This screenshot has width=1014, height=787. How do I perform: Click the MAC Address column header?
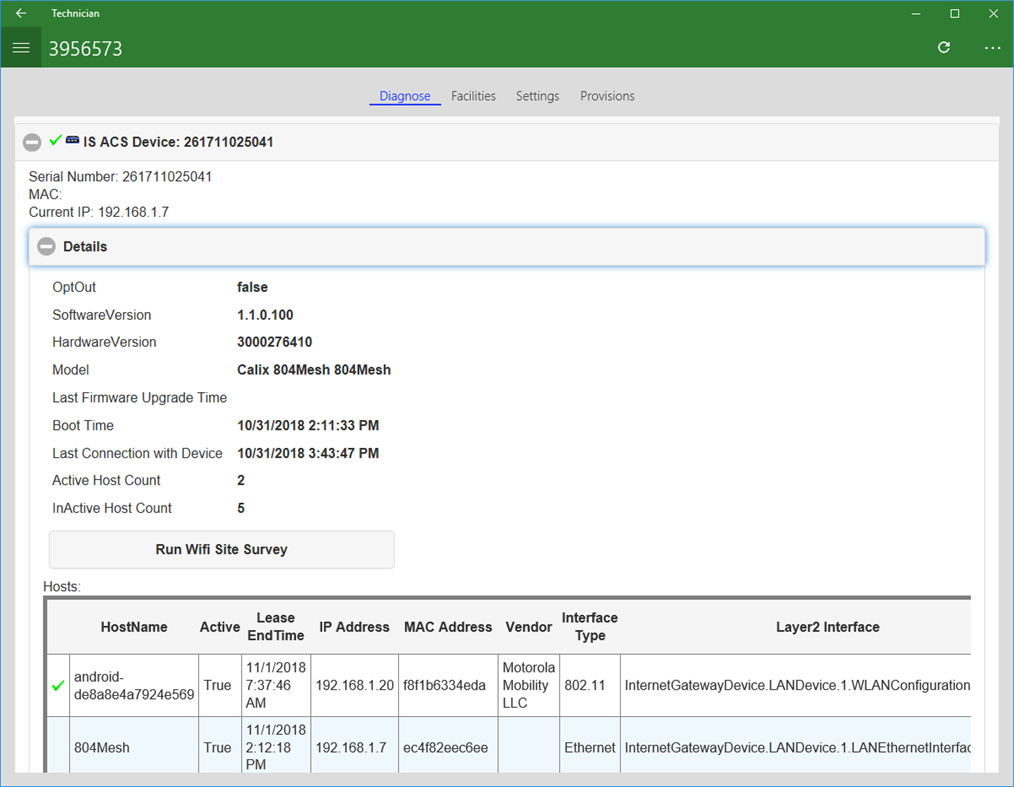[x=448, y=627]
